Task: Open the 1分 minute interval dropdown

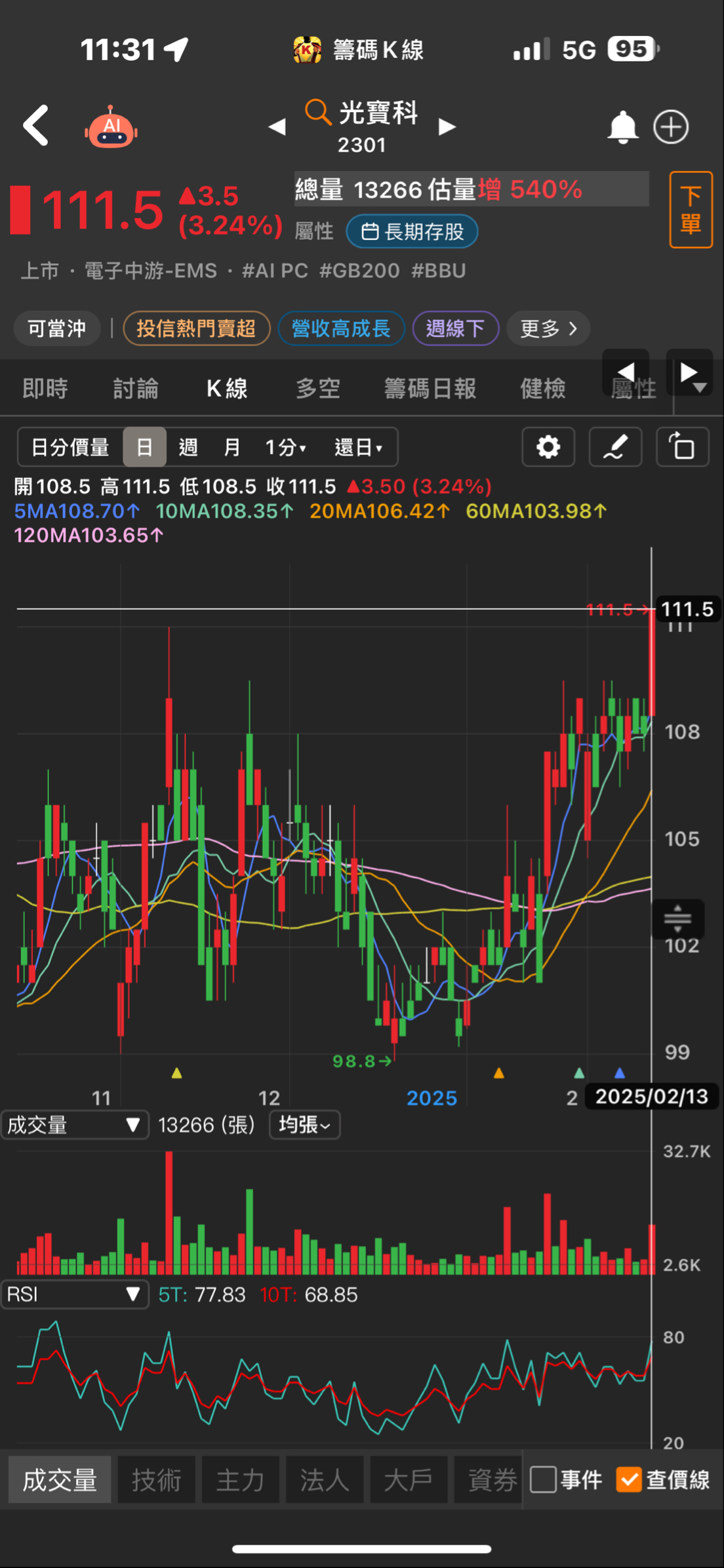Action: pos(285,447)
